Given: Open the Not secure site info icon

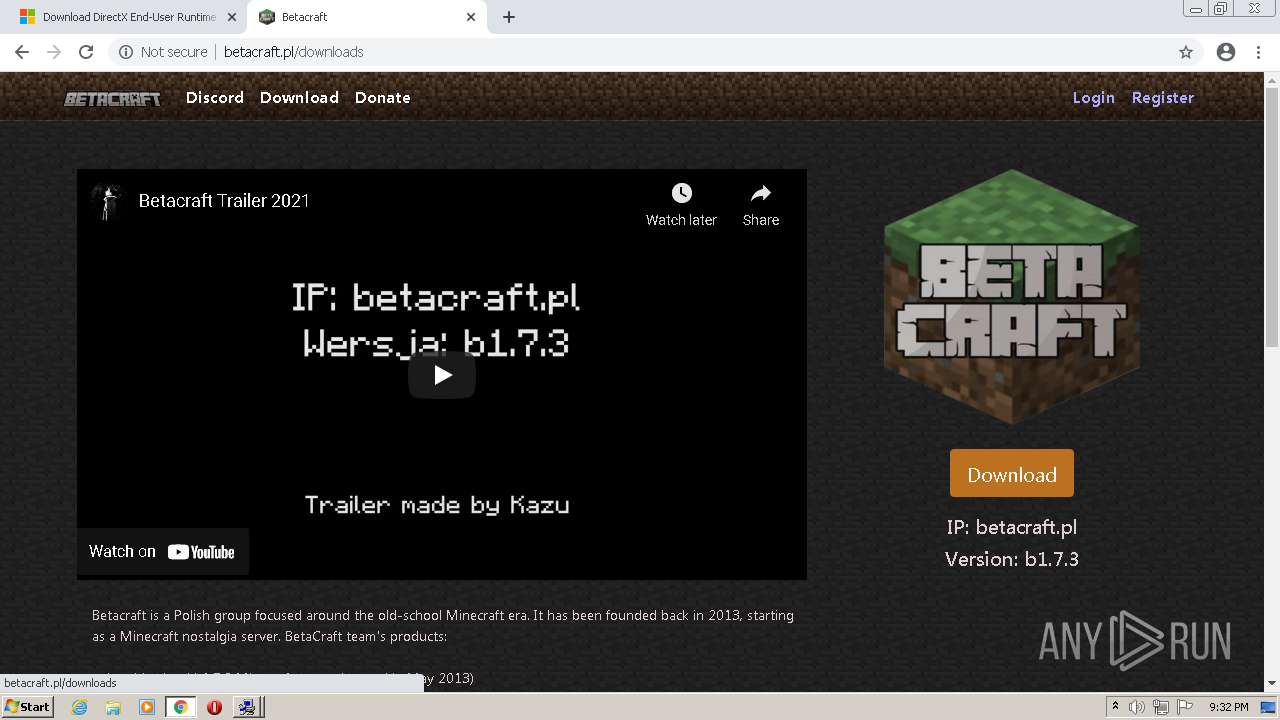Looking at the screenshot, I should click(126, 52).
